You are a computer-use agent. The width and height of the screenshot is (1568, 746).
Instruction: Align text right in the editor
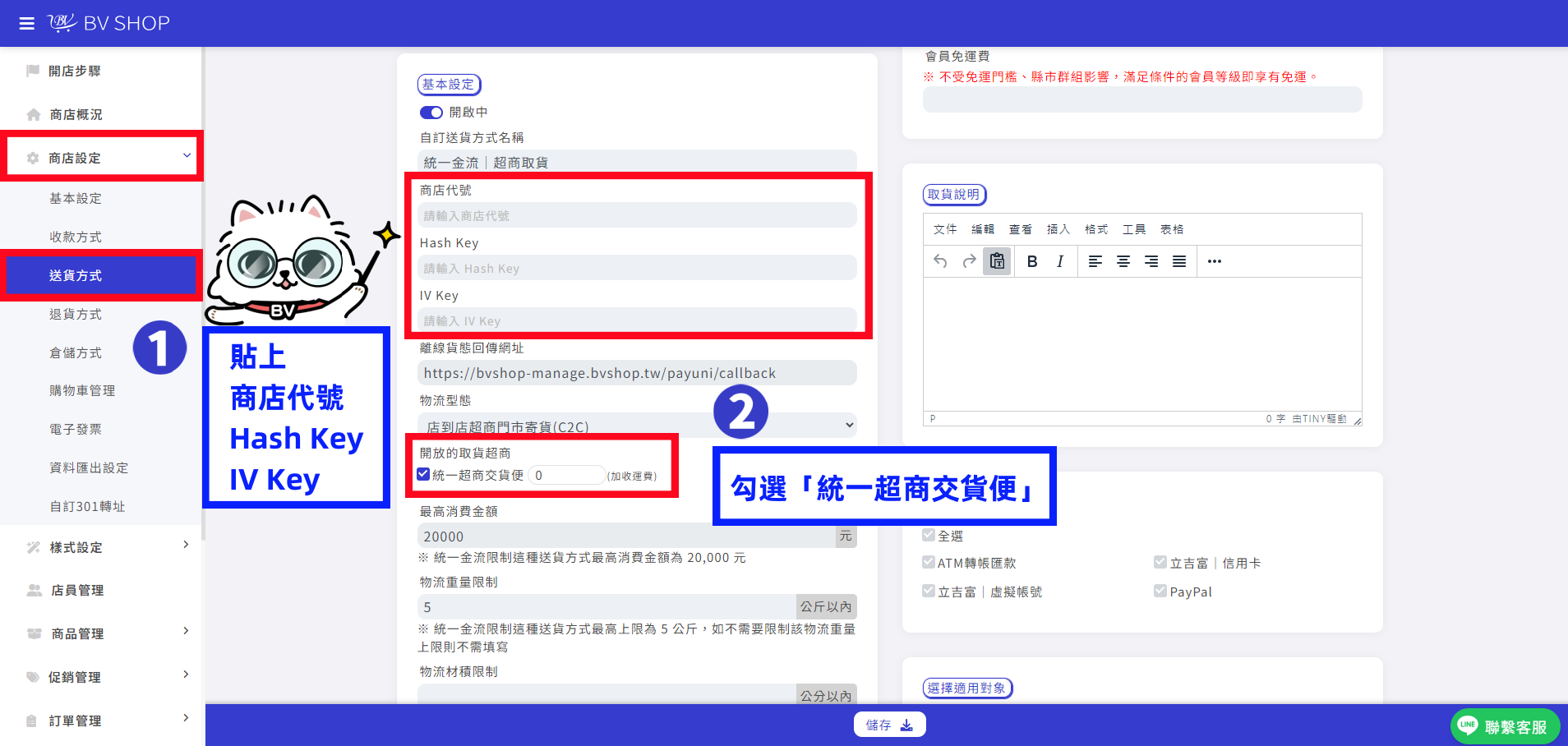pos(1151,261)
